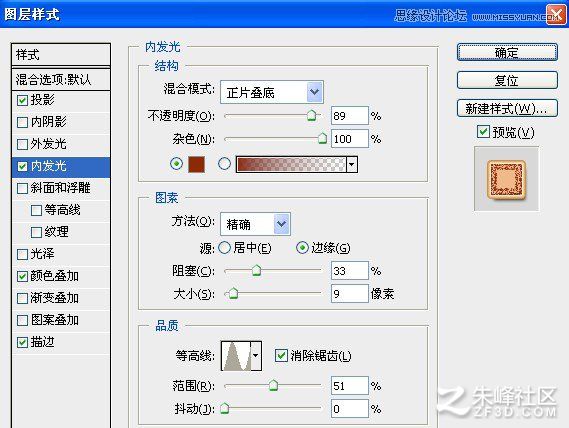The image size is (569, 428).
Task: Open 混合选项:默认 entry
Action: coord(61,79)
